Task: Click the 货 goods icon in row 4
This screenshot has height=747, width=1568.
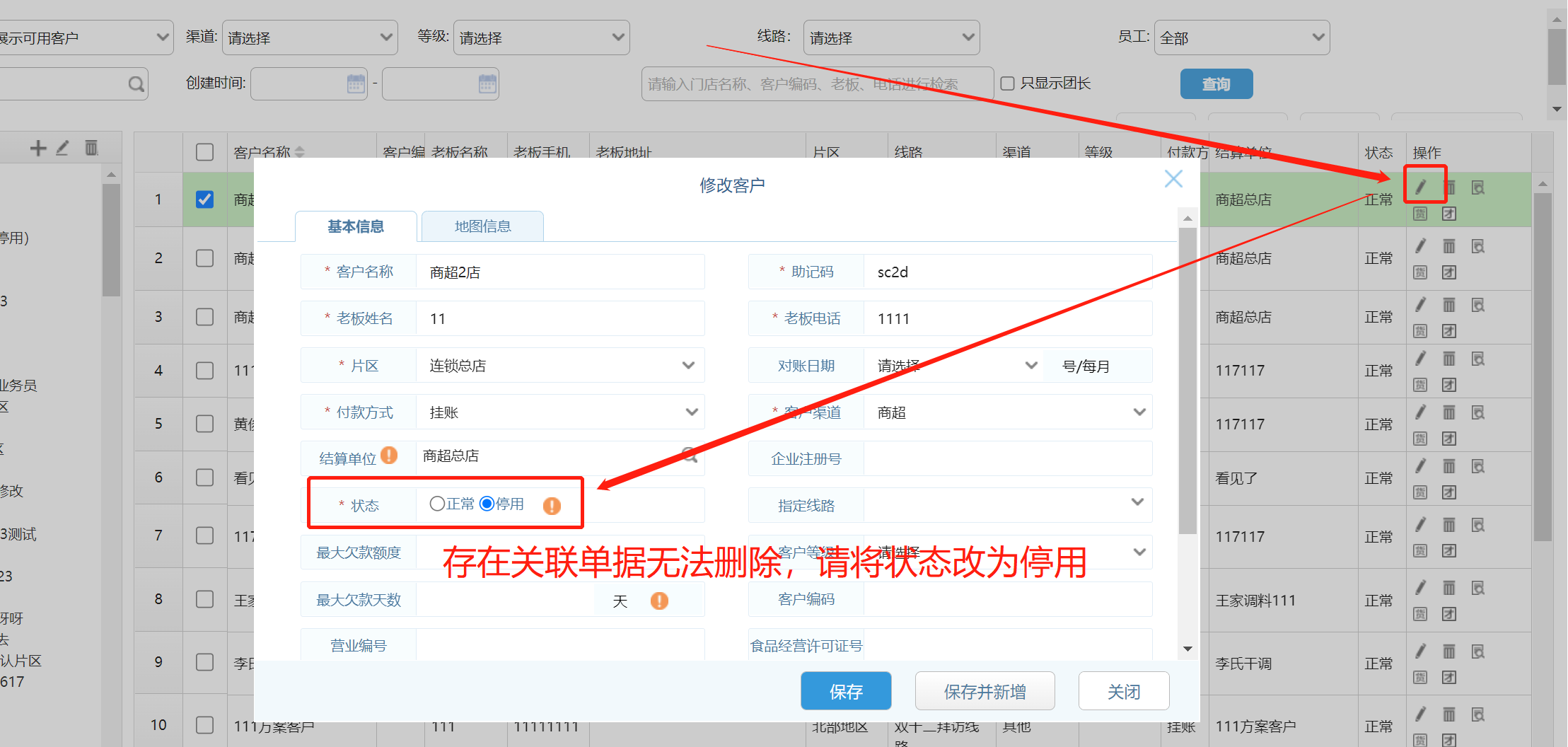Action: (x=1420, y=385)
